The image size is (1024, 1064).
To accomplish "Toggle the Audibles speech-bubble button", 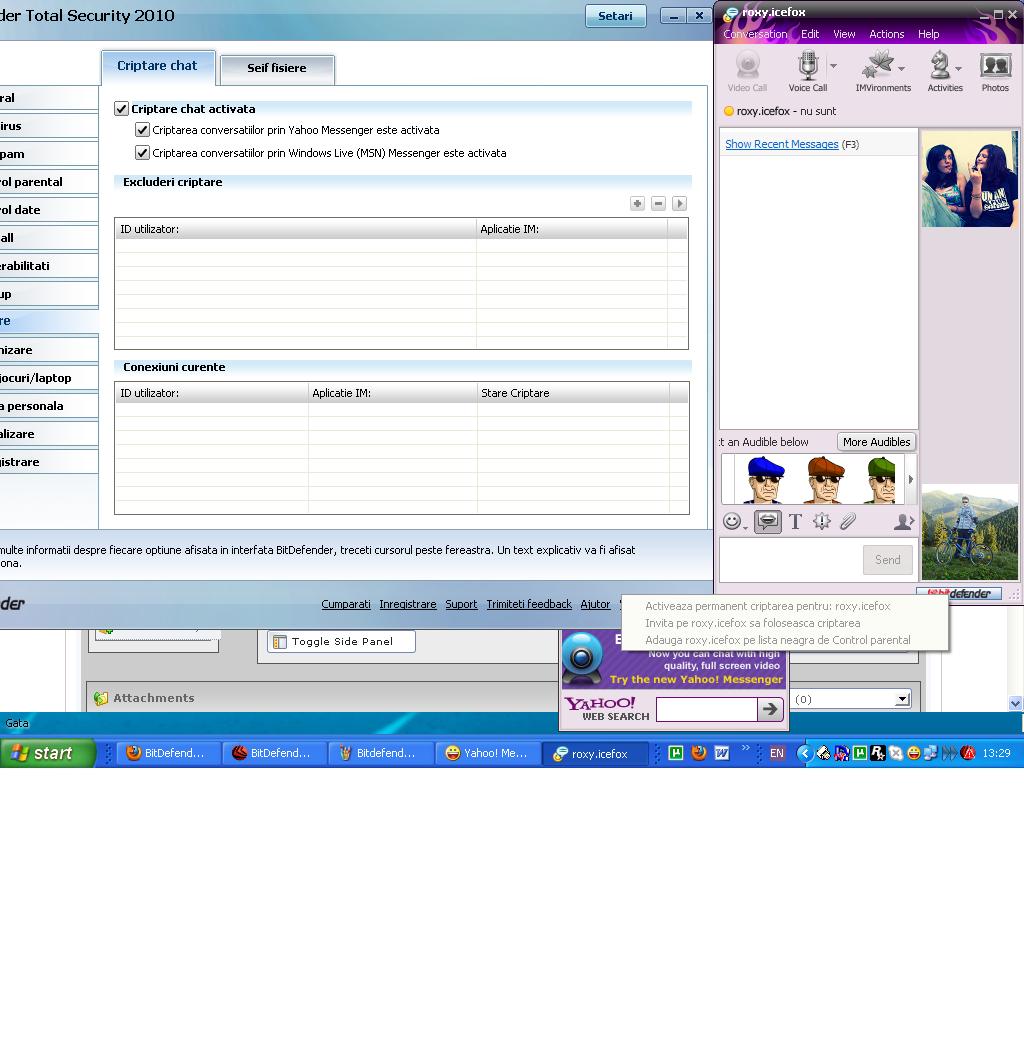I will tap(767, 521).
